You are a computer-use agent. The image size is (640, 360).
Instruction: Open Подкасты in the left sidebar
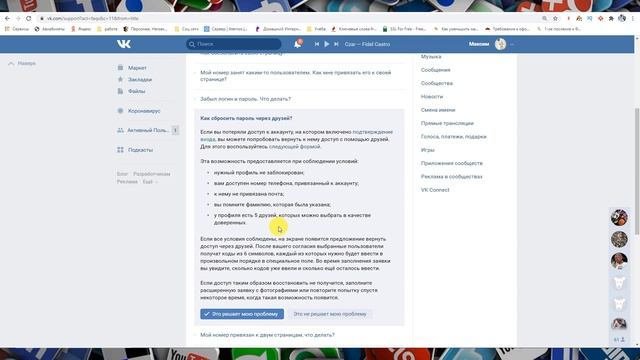140,150
